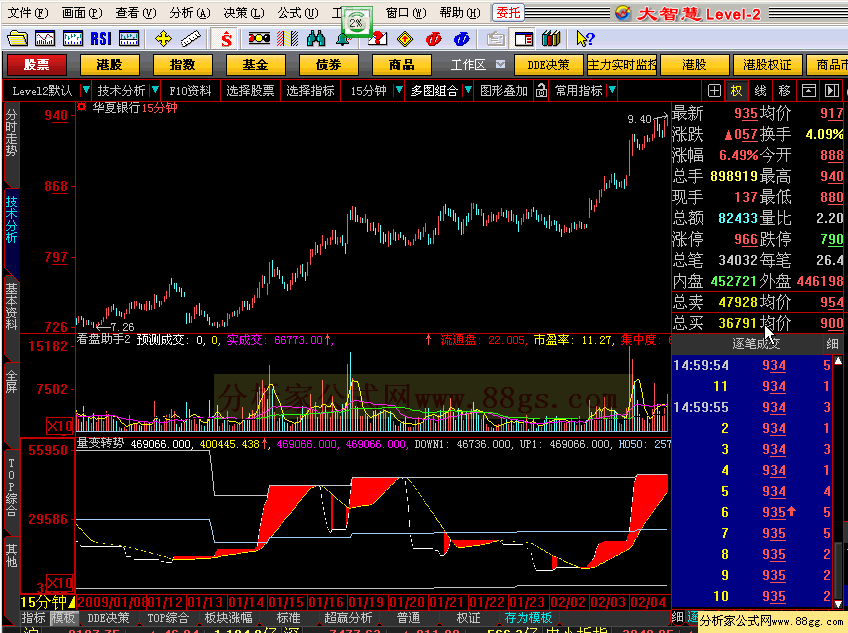Open the 15分钟 period selector at bottom left

[48, 602]
